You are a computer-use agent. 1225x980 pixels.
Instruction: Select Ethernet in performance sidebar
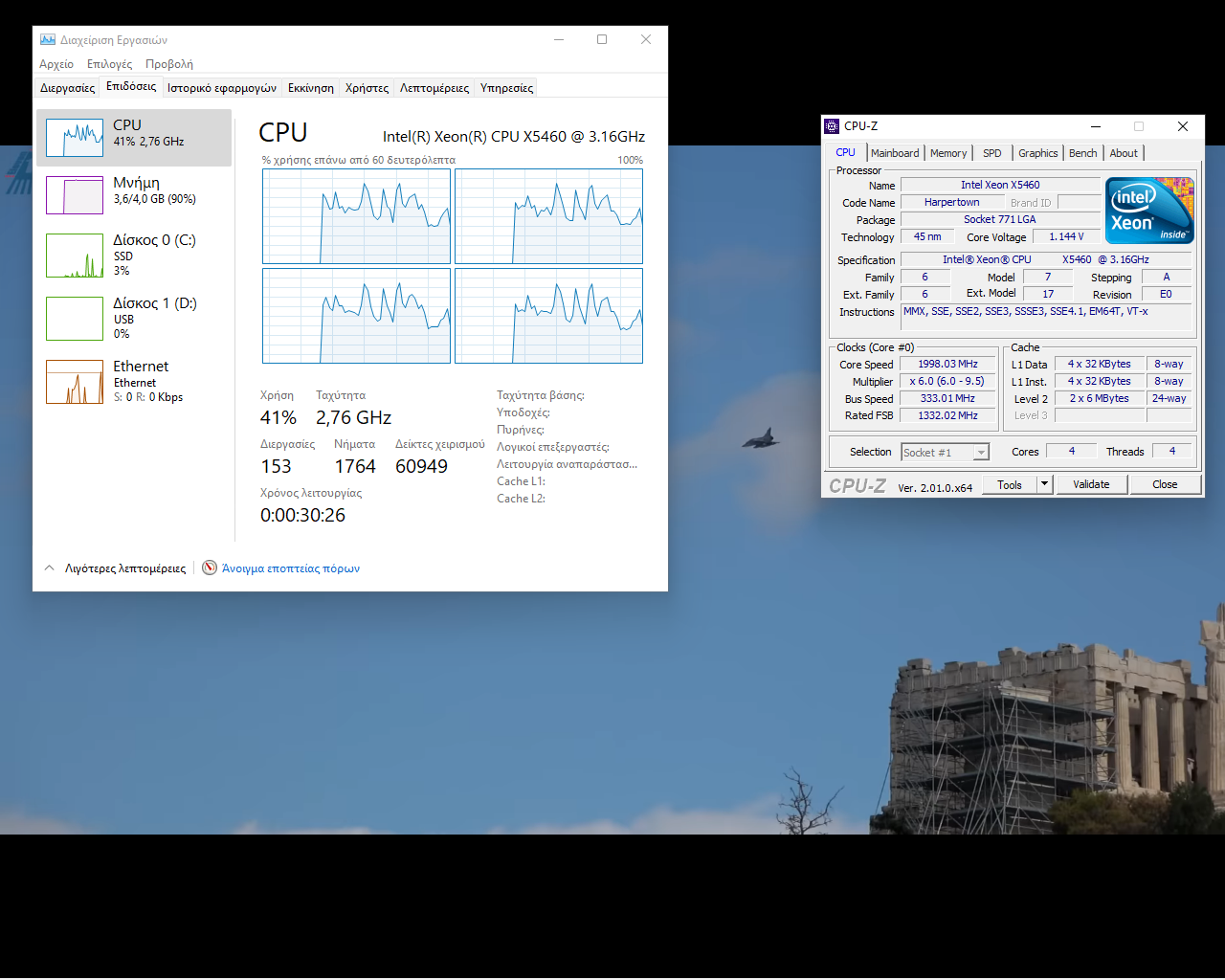(134, 381)
